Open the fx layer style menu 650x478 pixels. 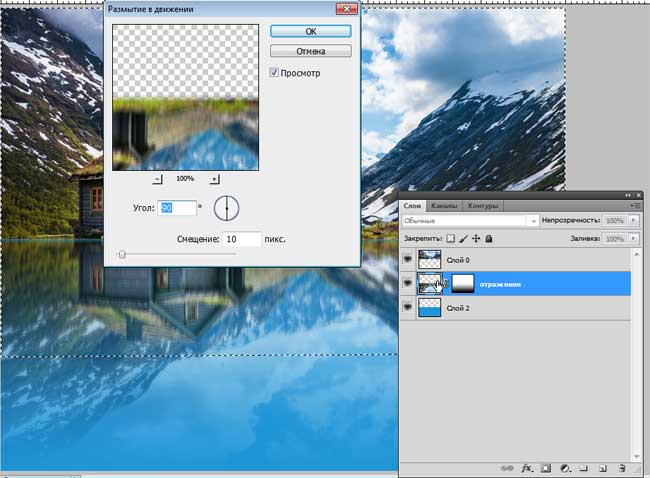tap(527, 468)
